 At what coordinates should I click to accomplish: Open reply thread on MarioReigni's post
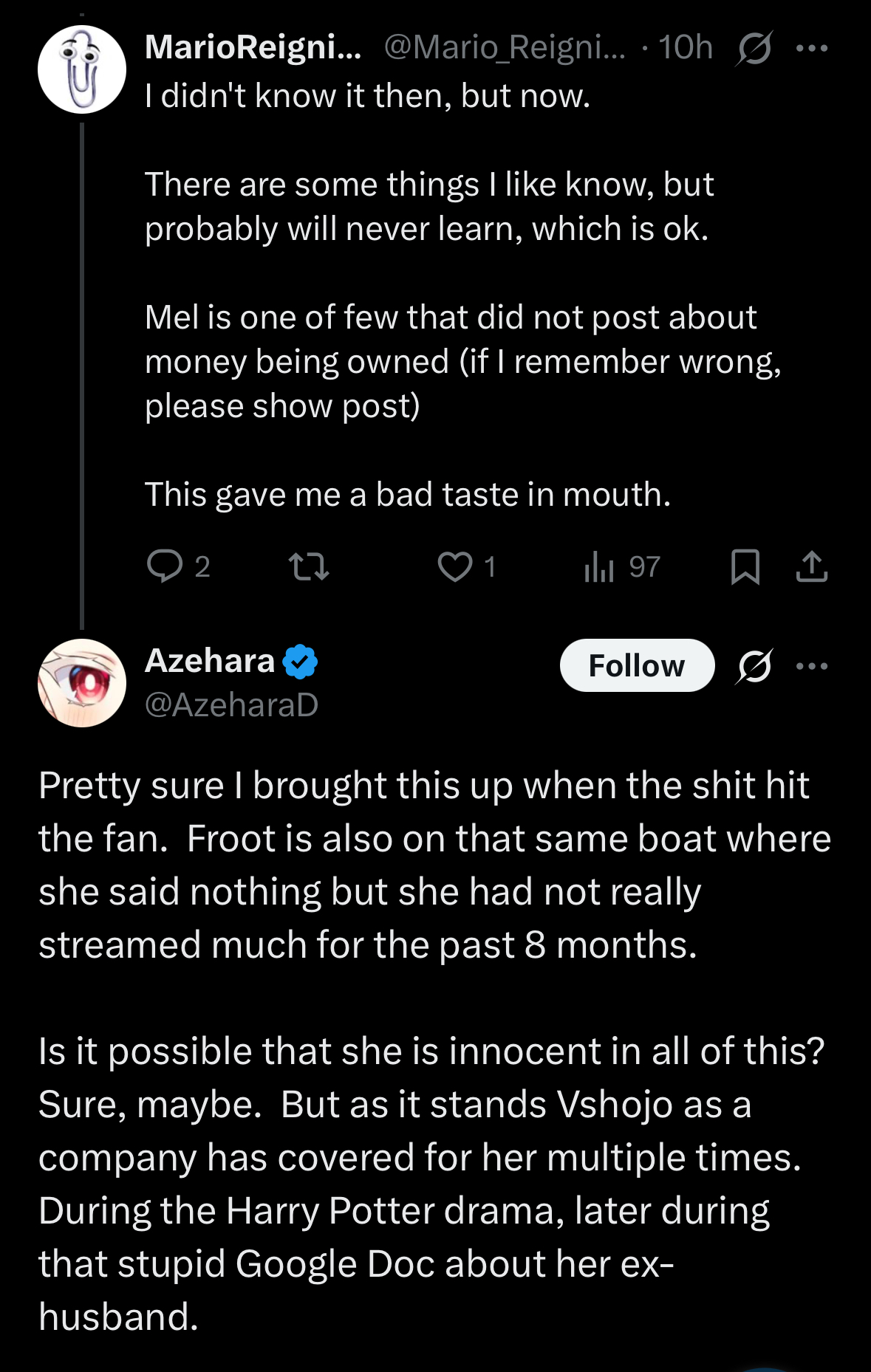[165, 566]
